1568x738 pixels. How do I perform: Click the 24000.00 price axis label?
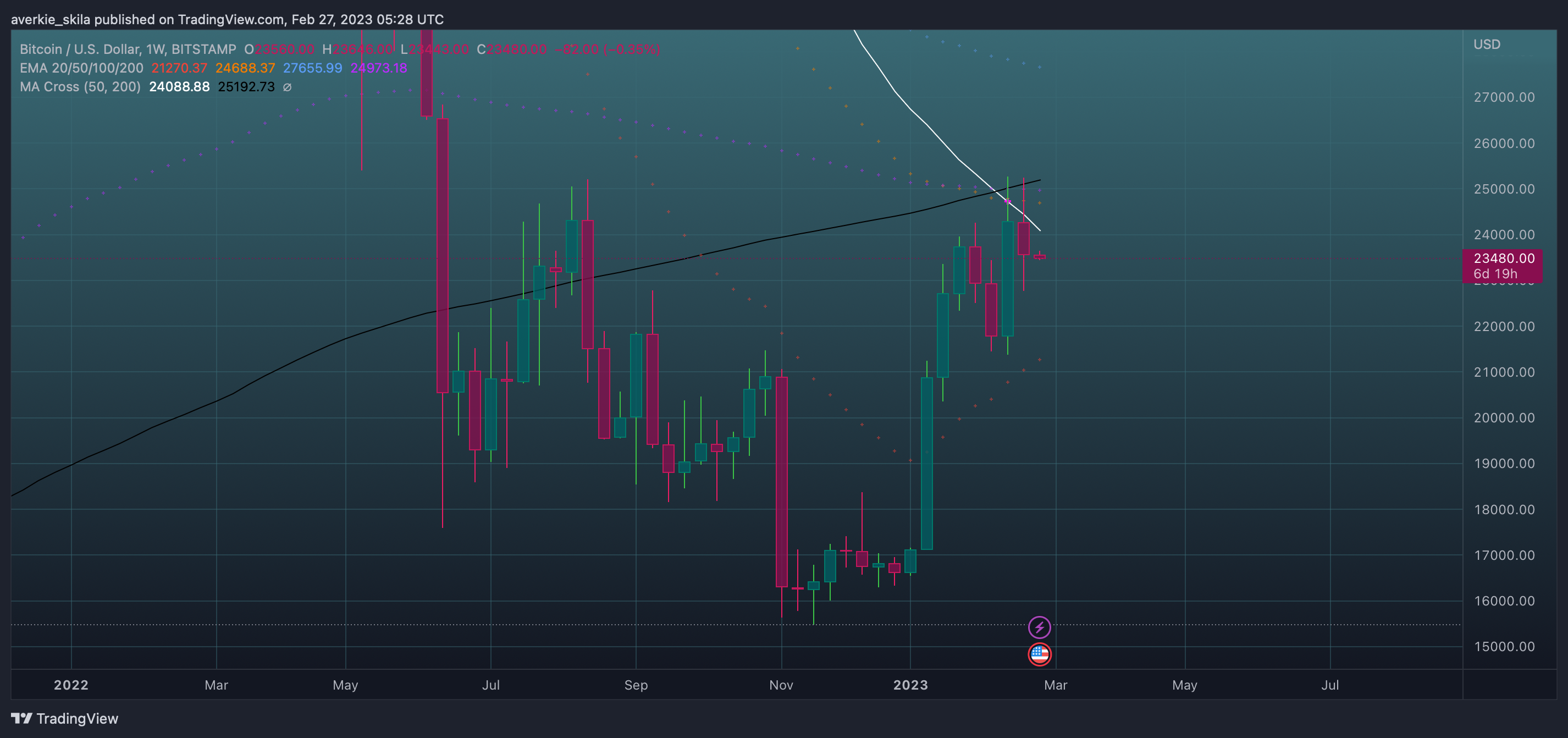coord(1504,235)
